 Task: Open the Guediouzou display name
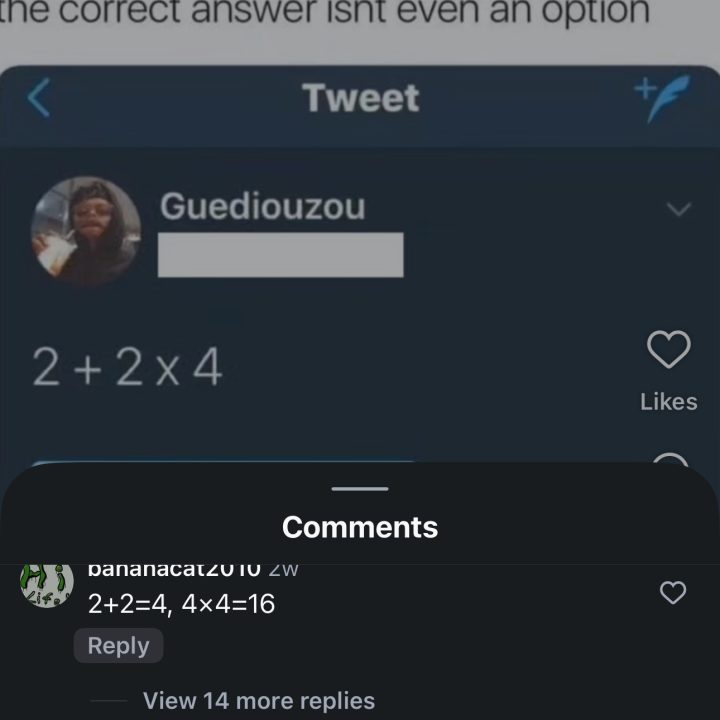[263, 207]
